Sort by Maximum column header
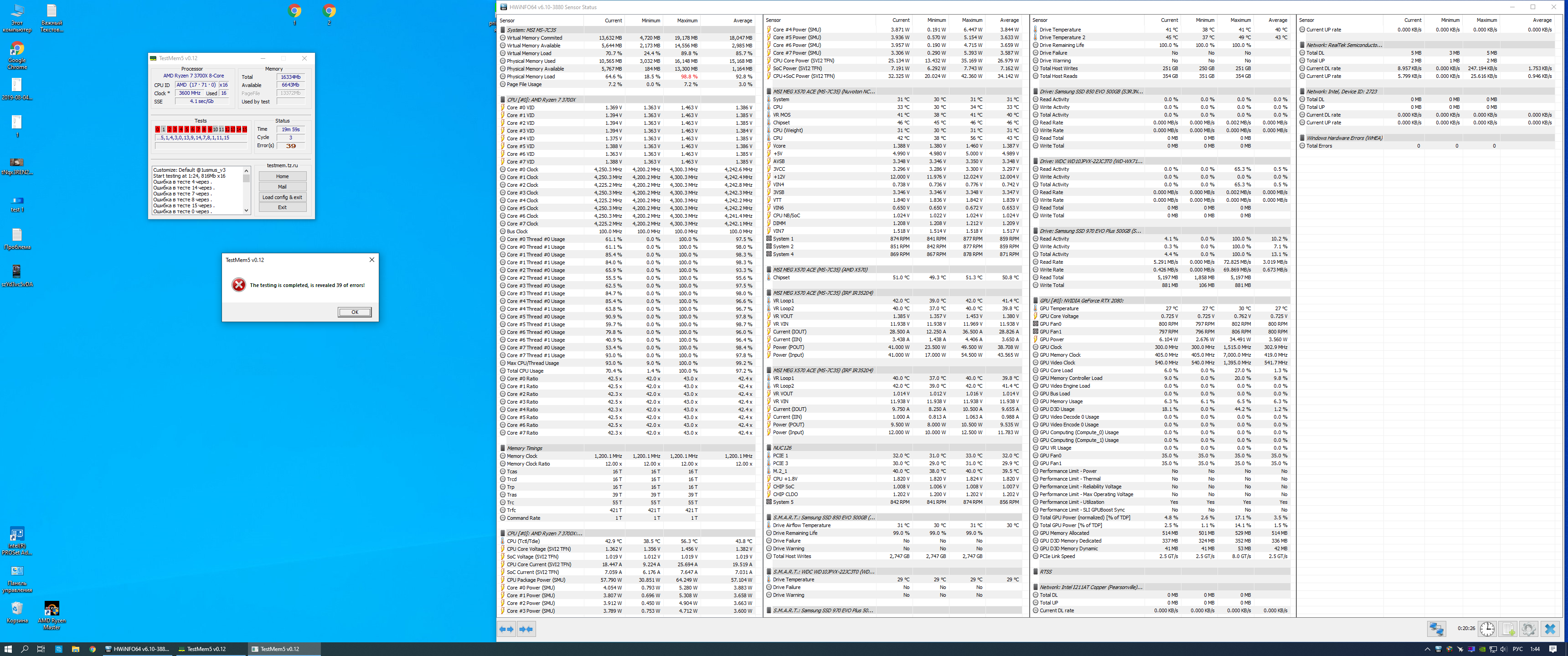The image size is (1568, 656). click(x=687, y=20)
